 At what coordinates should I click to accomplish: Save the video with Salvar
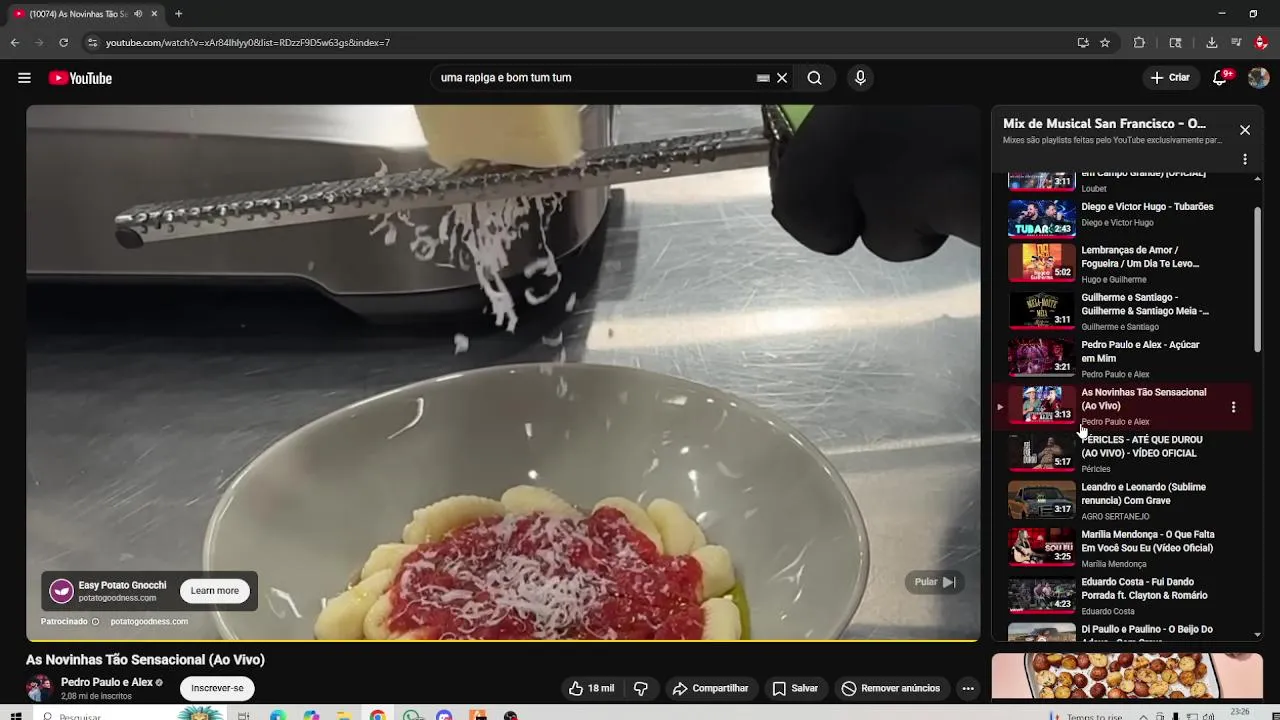796,688
